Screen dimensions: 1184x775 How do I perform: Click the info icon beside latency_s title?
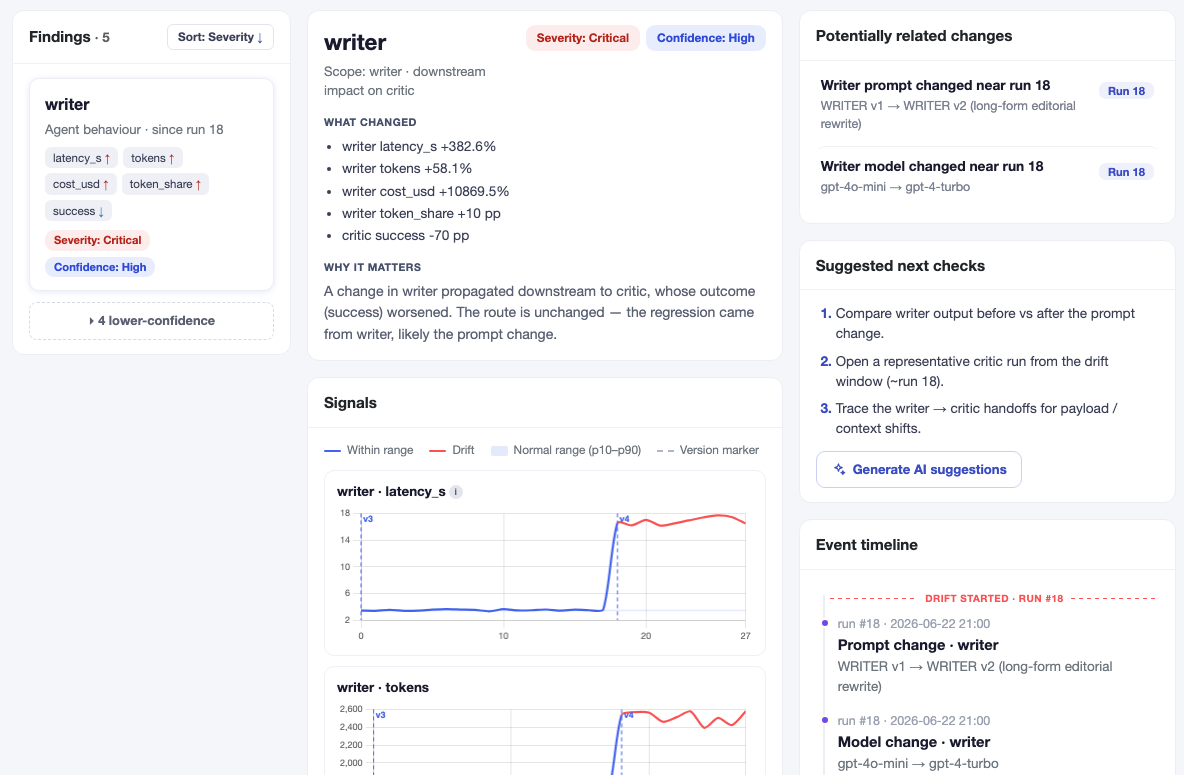point(456,492)
